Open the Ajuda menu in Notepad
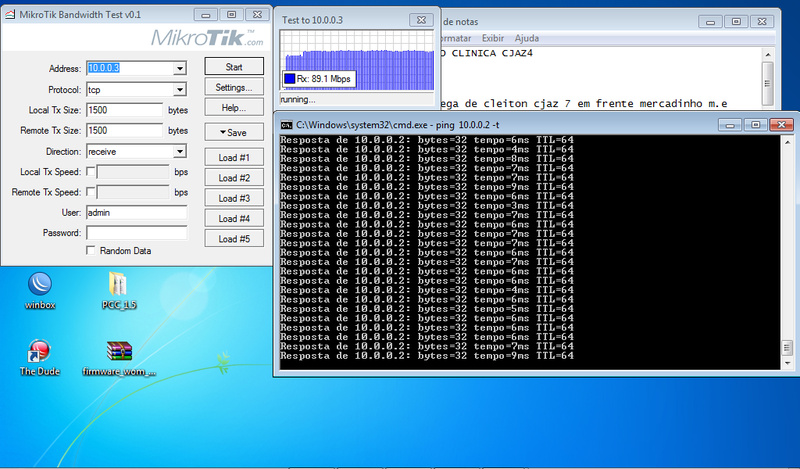Screen dimensions: 800x469 click(527, 38)
